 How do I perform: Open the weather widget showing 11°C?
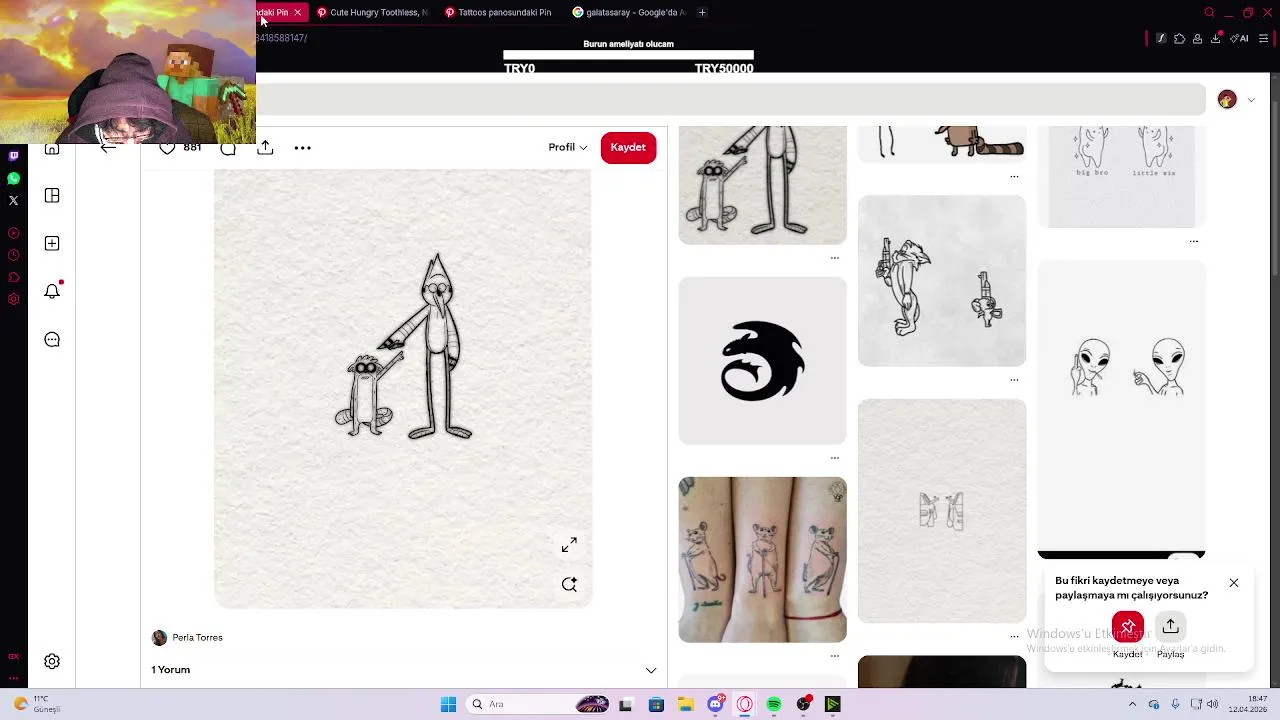(35, 704)
